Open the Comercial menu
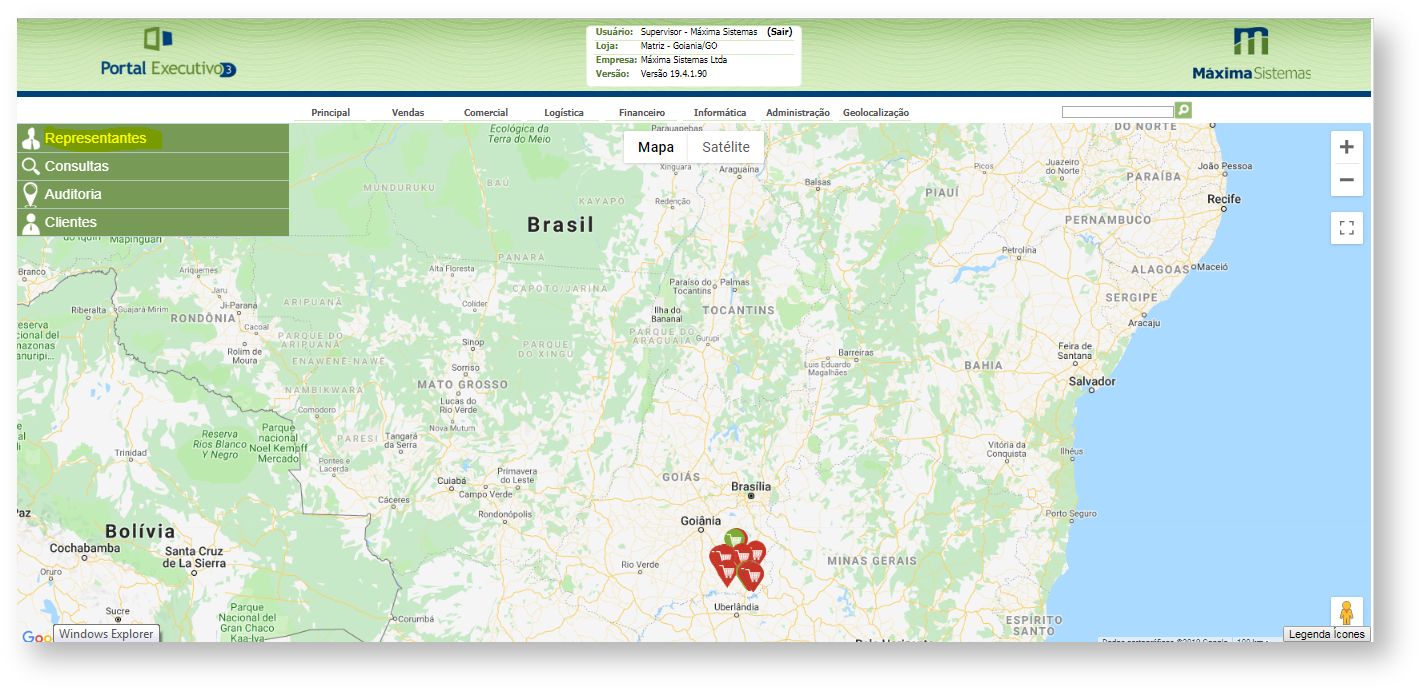1422x690 pixels. pyautogui.click(x=486, y=113)
